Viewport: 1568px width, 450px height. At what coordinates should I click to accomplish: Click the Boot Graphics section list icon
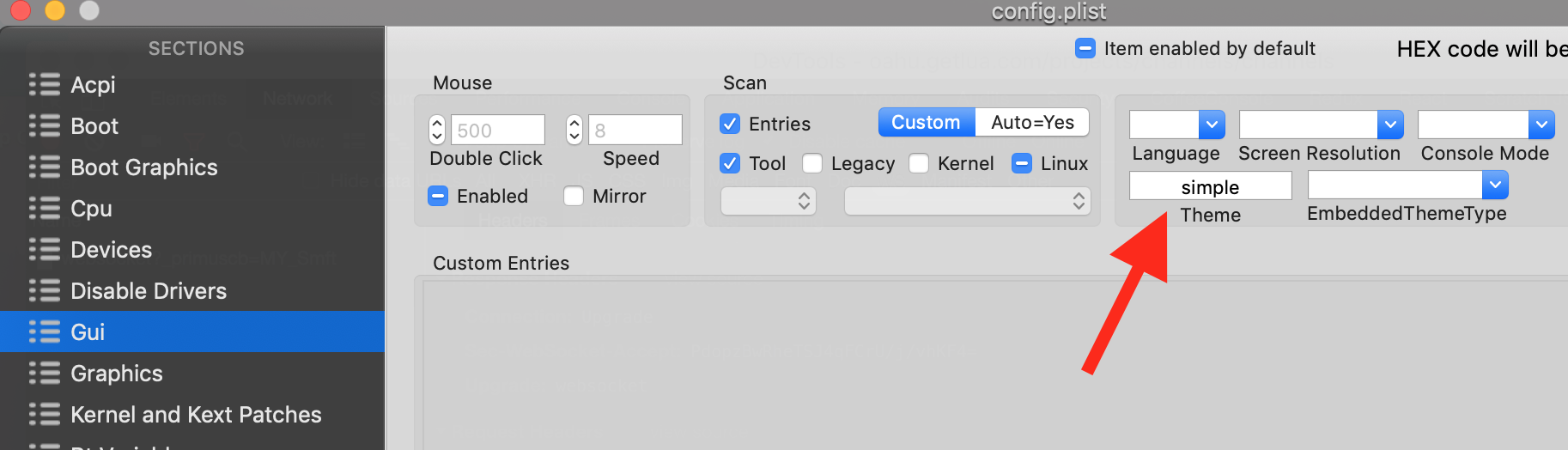pos(44,167)
